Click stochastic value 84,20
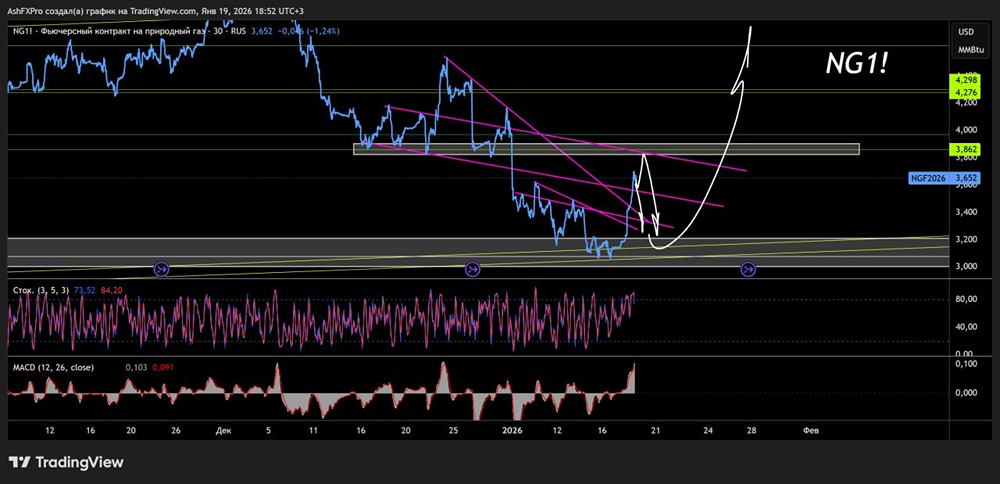This screenshot has height=484, width=1000. click(112, 290)
